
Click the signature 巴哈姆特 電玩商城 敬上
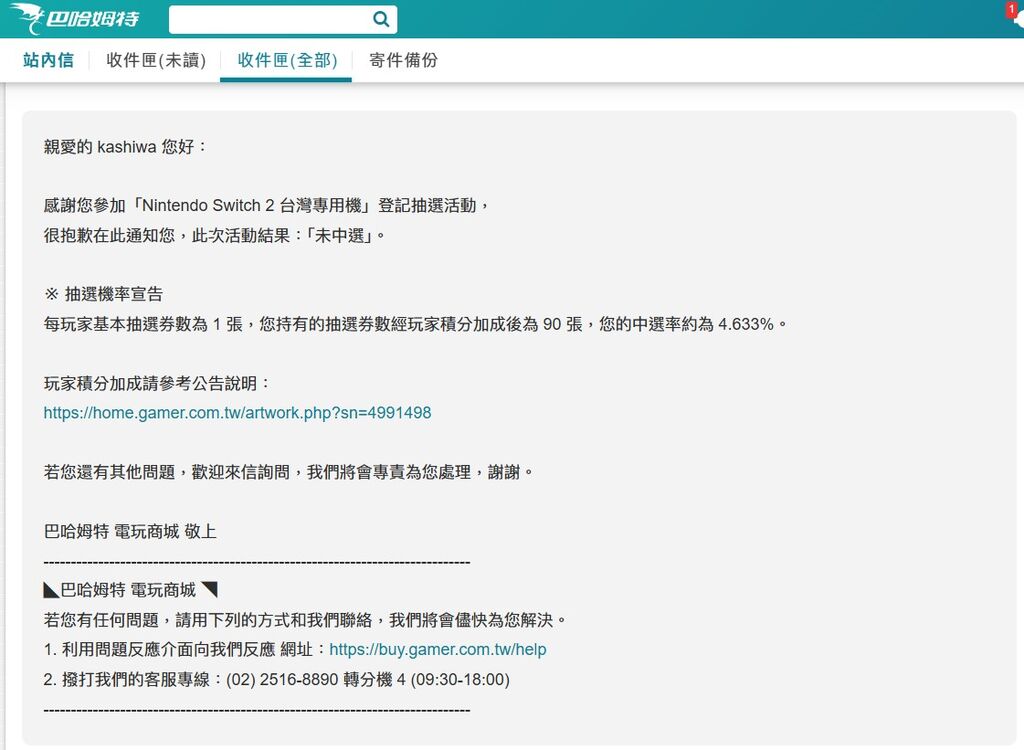pos(130,531)
